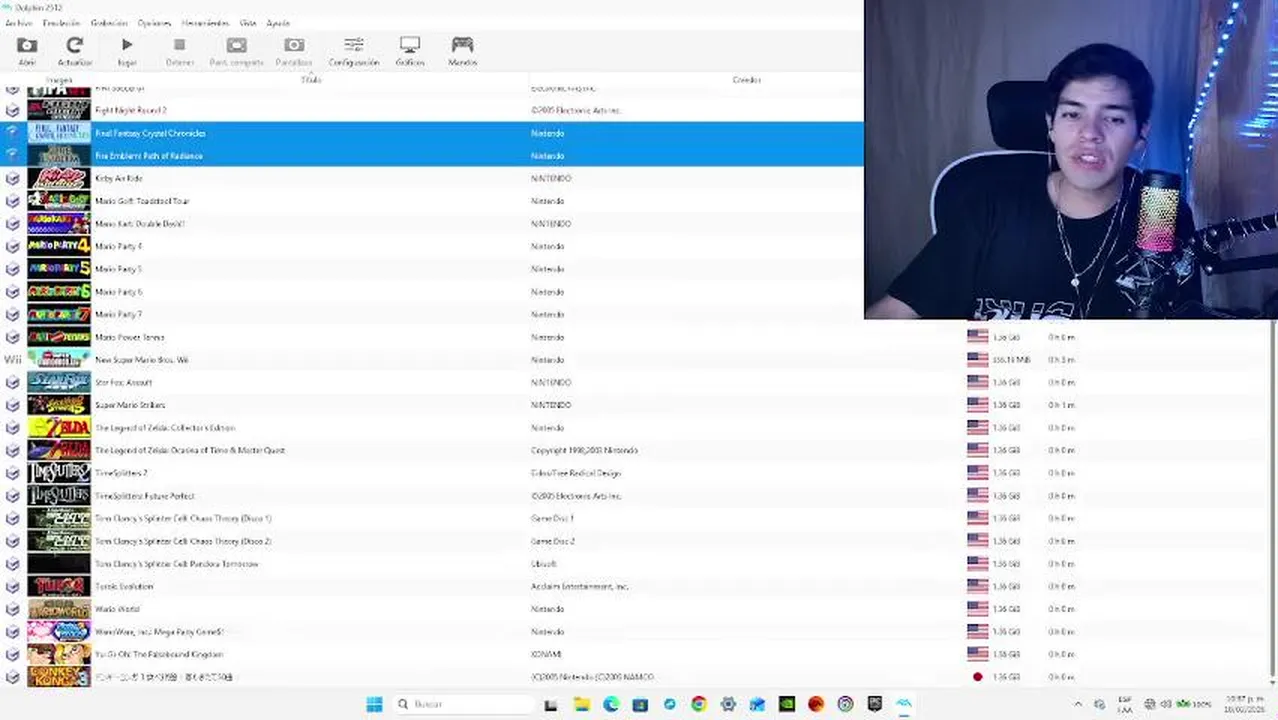Open the Epic Games taskbar icon
1278x720 pixels.
875,704
